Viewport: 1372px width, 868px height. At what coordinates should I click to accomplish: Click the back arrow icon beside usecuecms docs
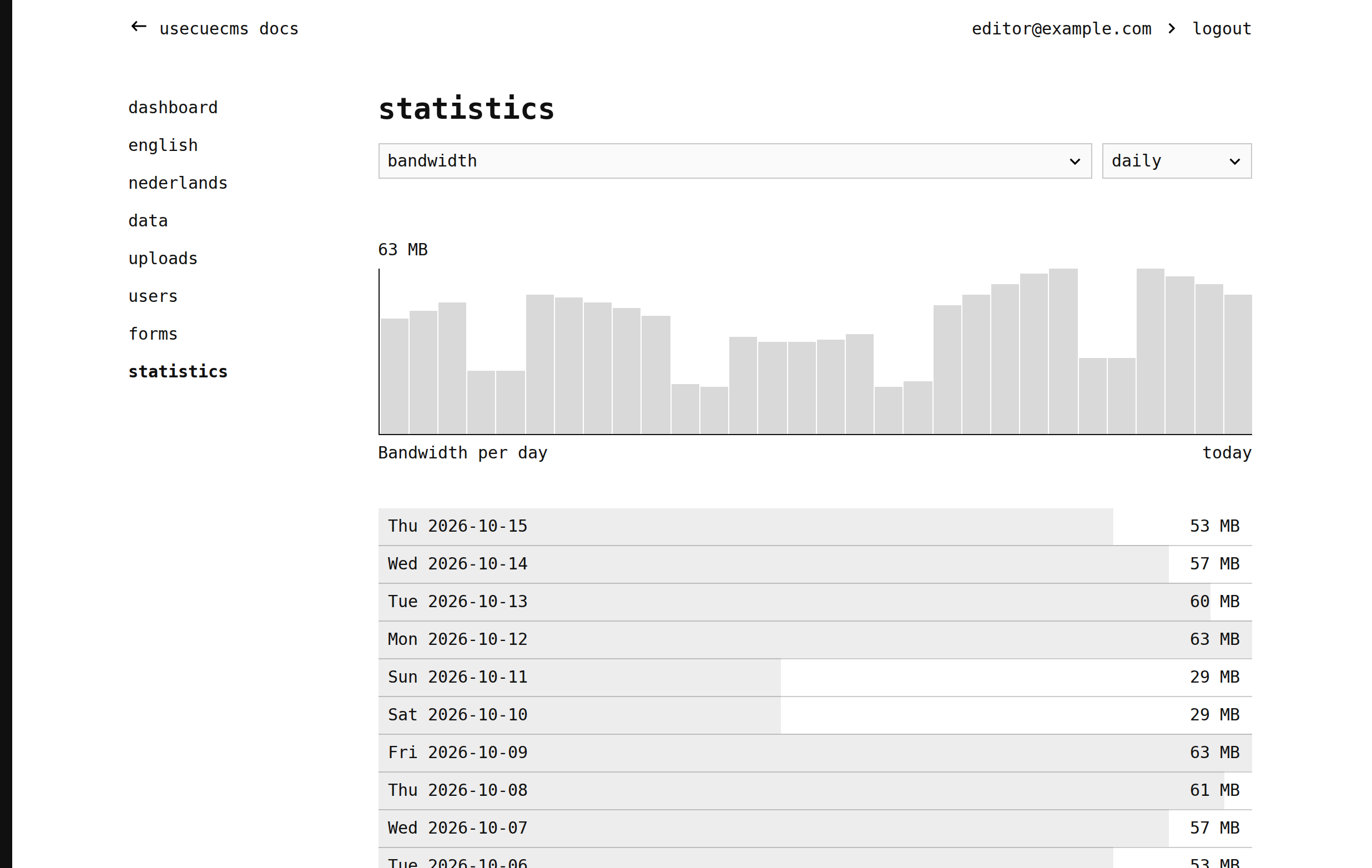pyautogui.click(x=138, y=27)
